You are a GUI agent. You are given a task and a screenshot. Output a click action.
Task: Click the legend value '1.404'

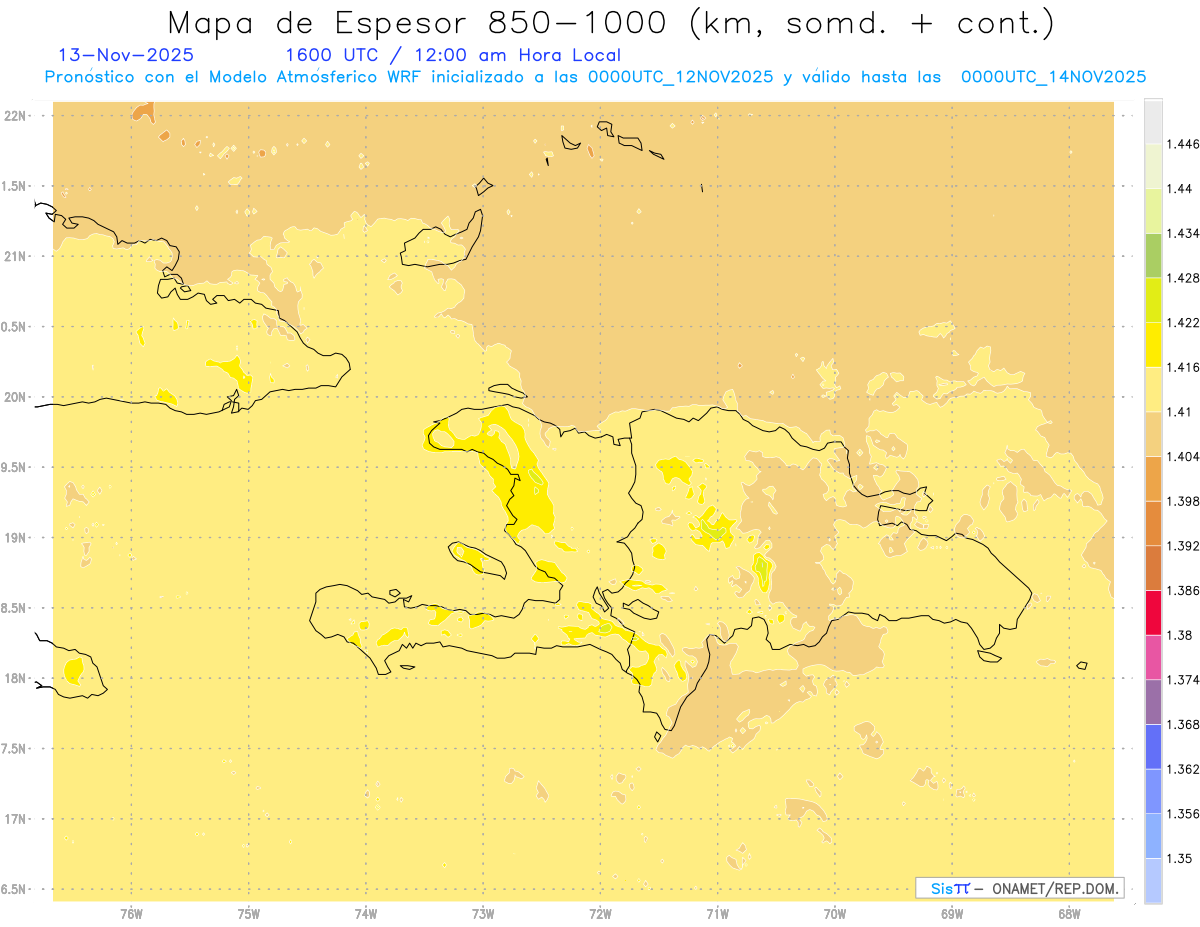pyautogui.click(x=1184, y=456)
